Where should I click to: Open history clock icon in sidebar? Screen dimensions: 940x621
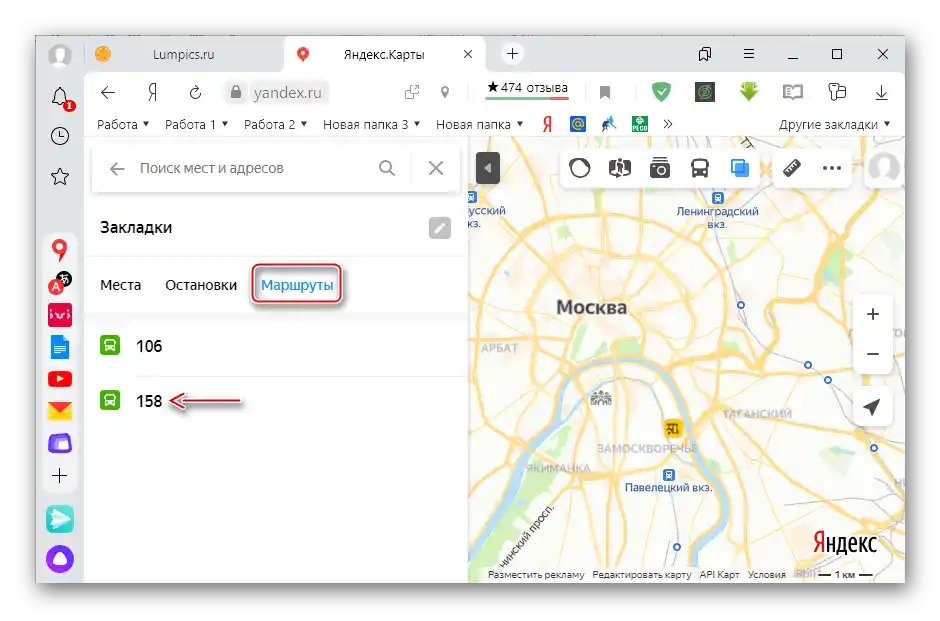(x=60, y=136)
